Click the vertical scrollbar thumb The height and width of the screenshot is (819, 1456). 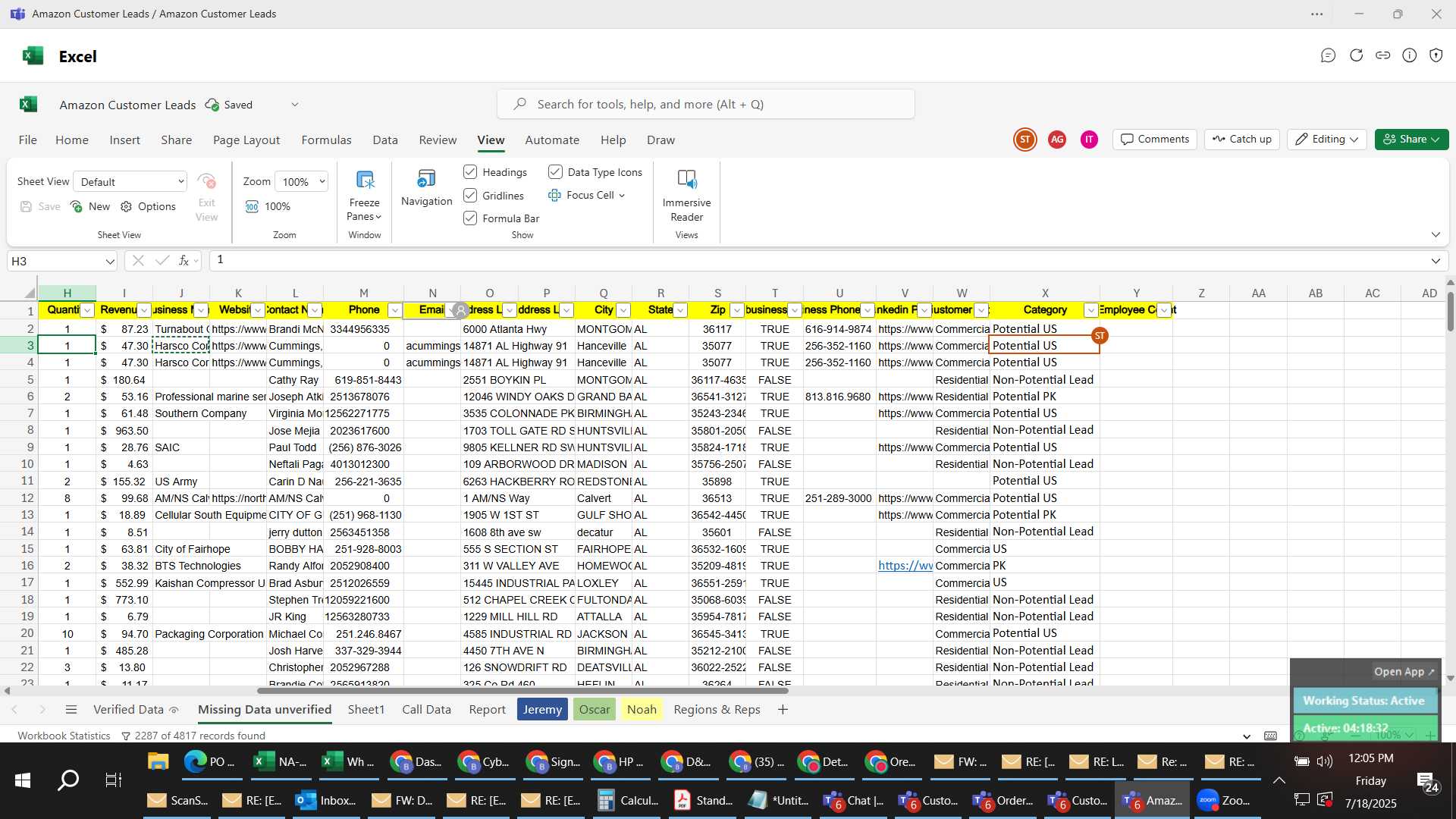pos(1450,311)
